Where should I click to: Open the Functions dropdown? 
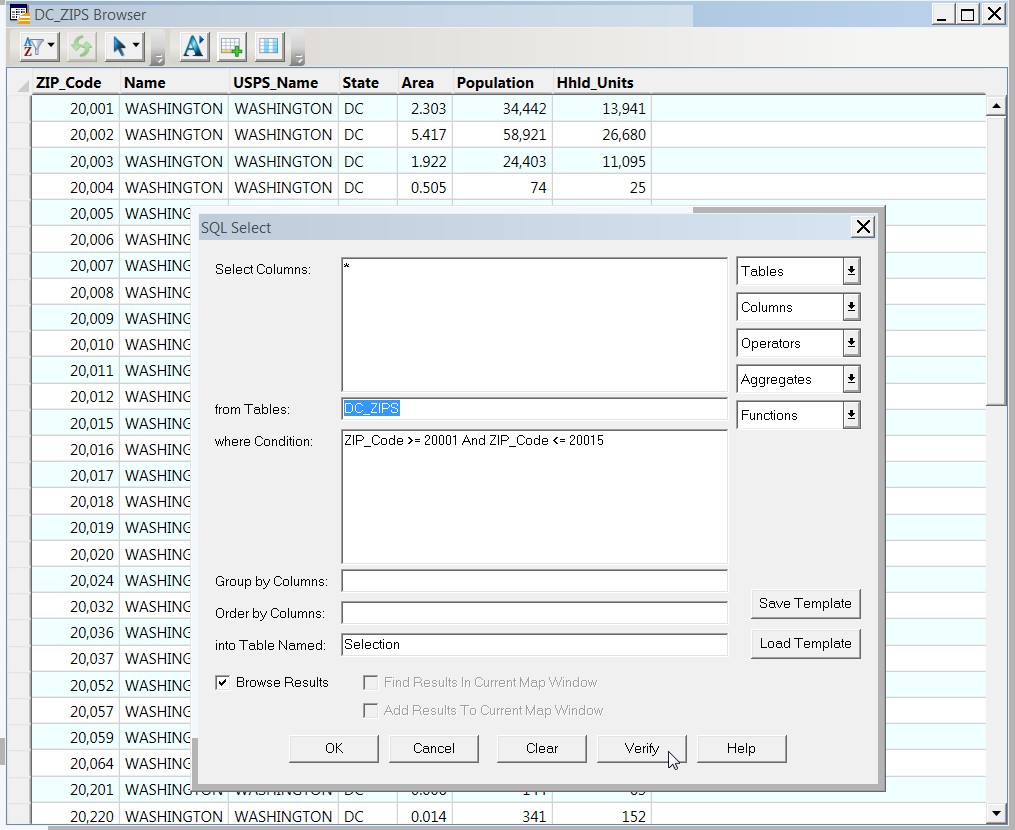click(x=850, y=415)
